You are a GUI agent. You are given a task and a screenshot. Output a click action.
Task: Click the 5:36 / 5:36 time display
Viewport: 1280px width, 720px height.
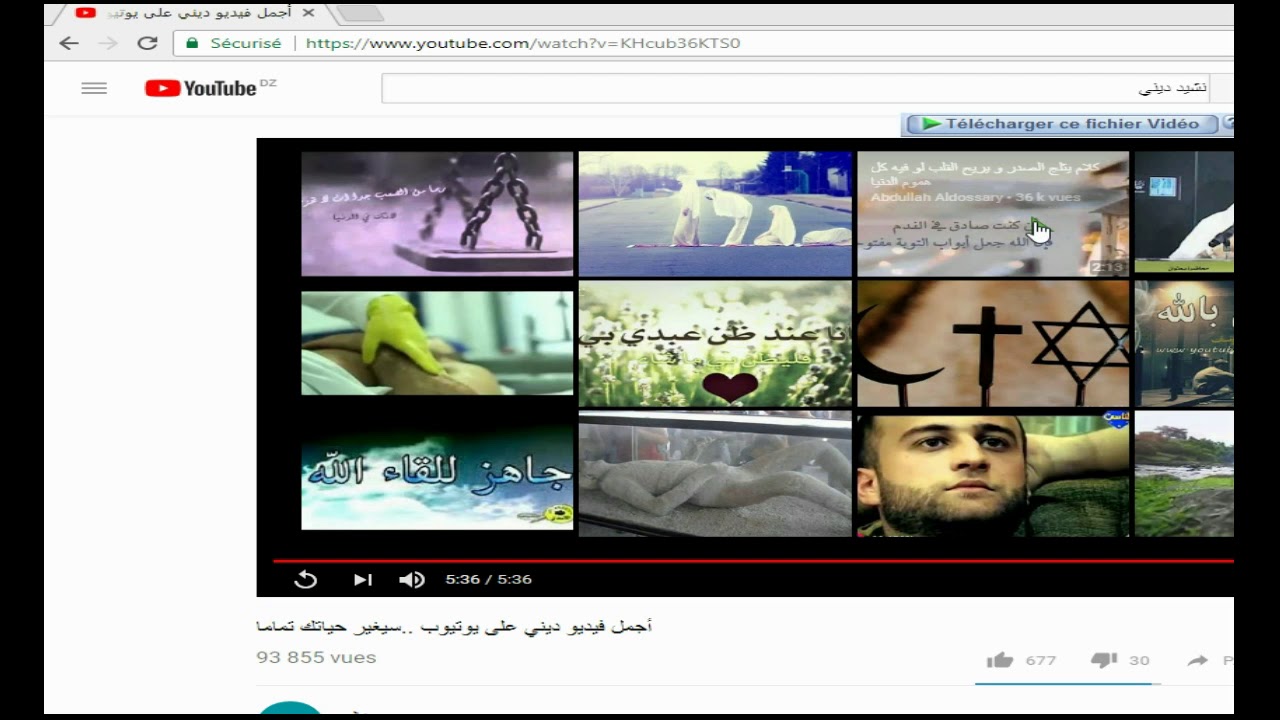[x=489, y=579]
